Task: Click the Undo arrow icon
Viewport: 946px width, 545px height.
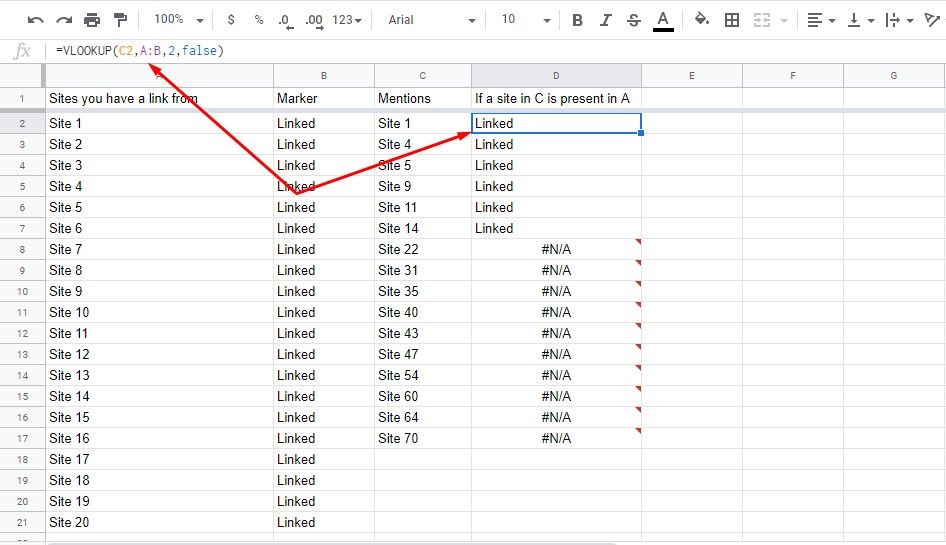Action: pos(36,20)
